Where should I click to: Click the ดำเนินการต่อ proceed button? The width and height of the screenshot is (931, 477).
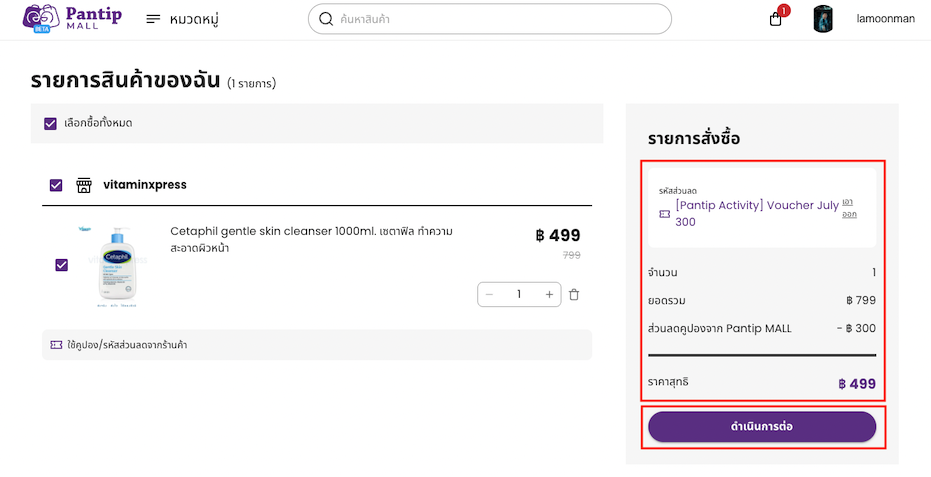coord(762,427)
